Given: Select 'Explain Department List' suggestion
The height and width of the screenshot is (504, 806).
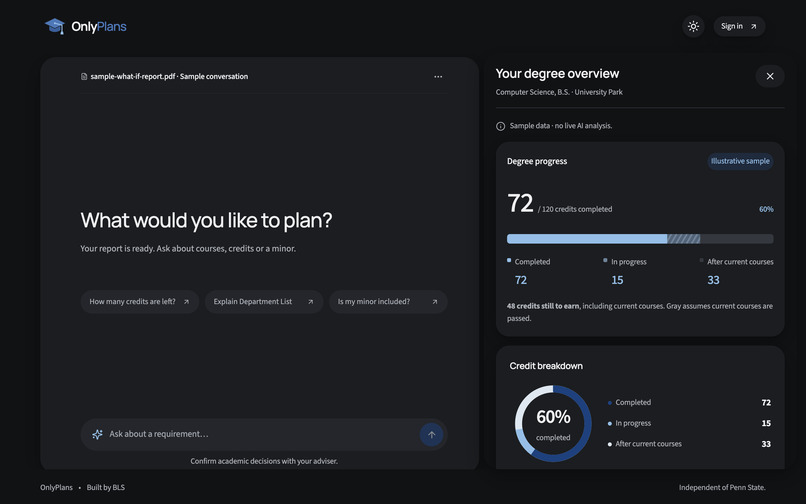Looking at the screenshot, I should tap(264, 302).
